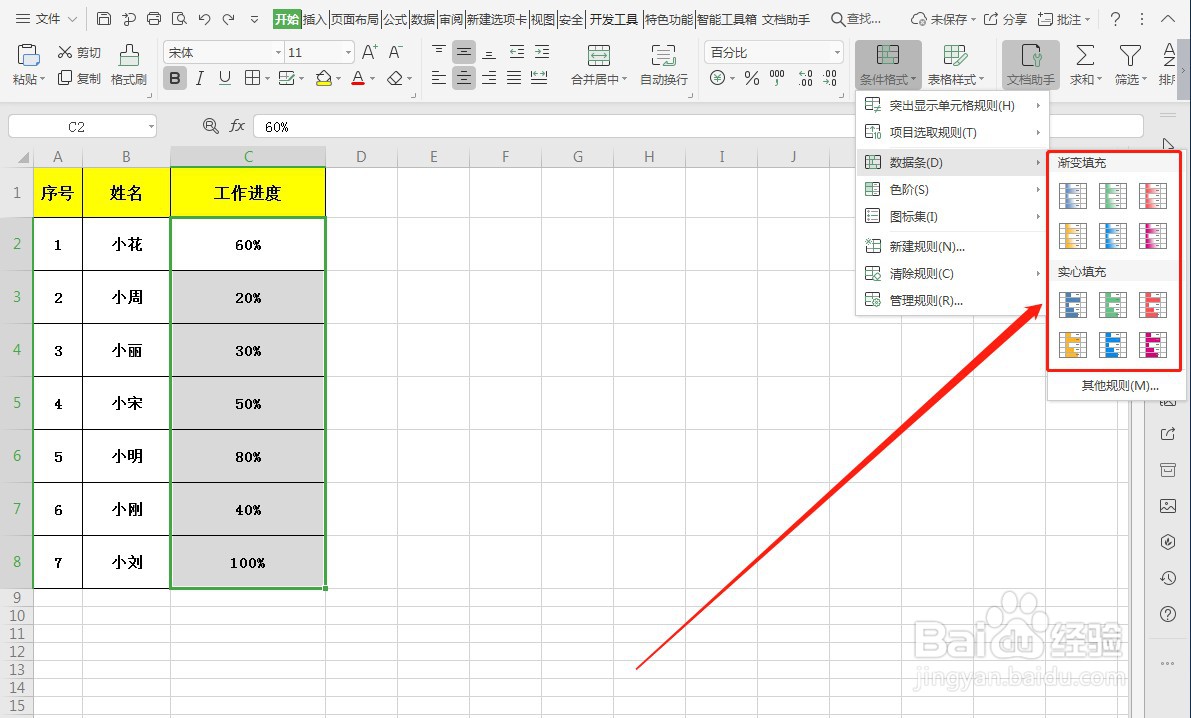Click the 分享 (Share) button
The image size is (1191, 718).
pos(1005,19)
